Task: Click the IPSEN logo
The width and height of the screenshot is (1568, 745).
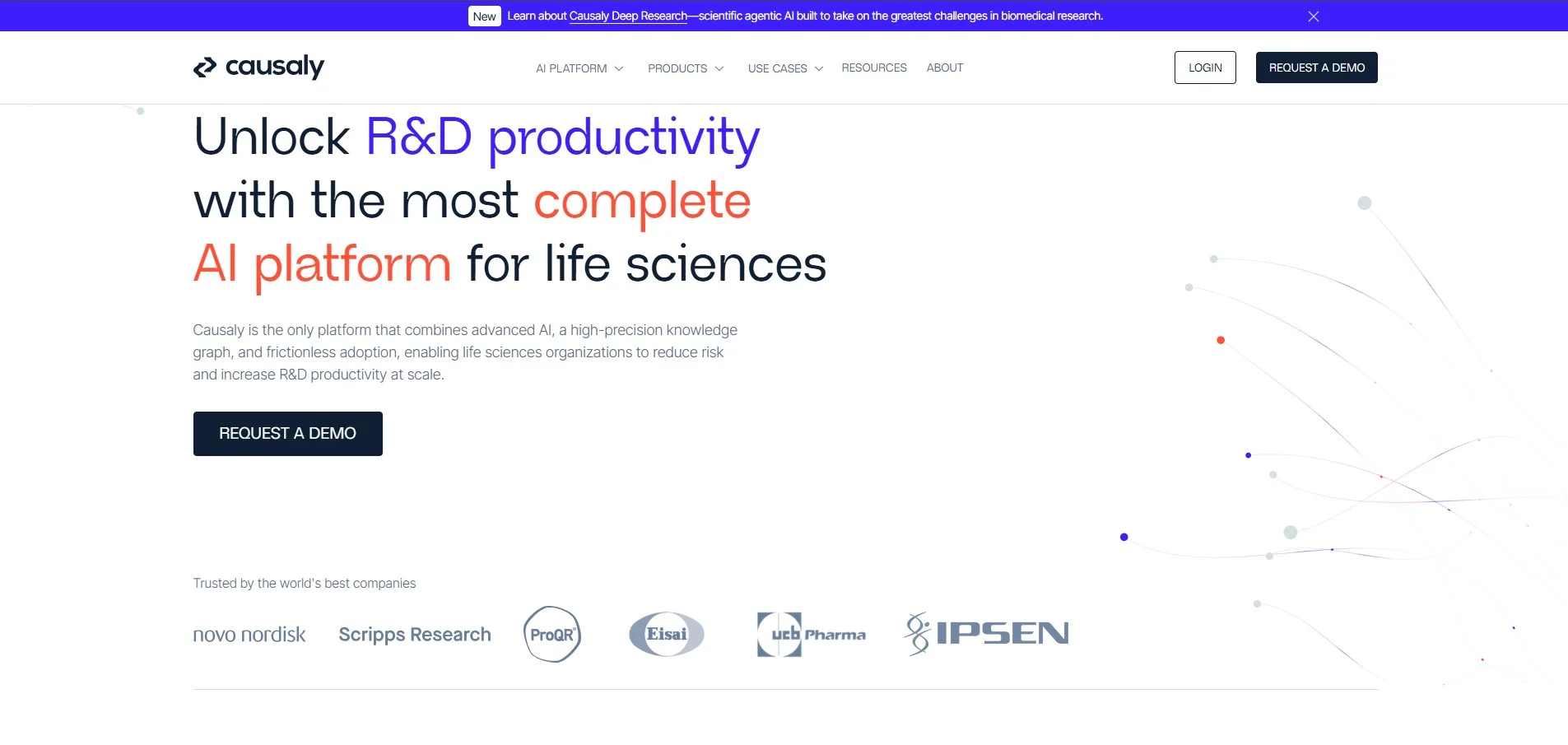Action: pyautogui.click(x=986, y=633)
